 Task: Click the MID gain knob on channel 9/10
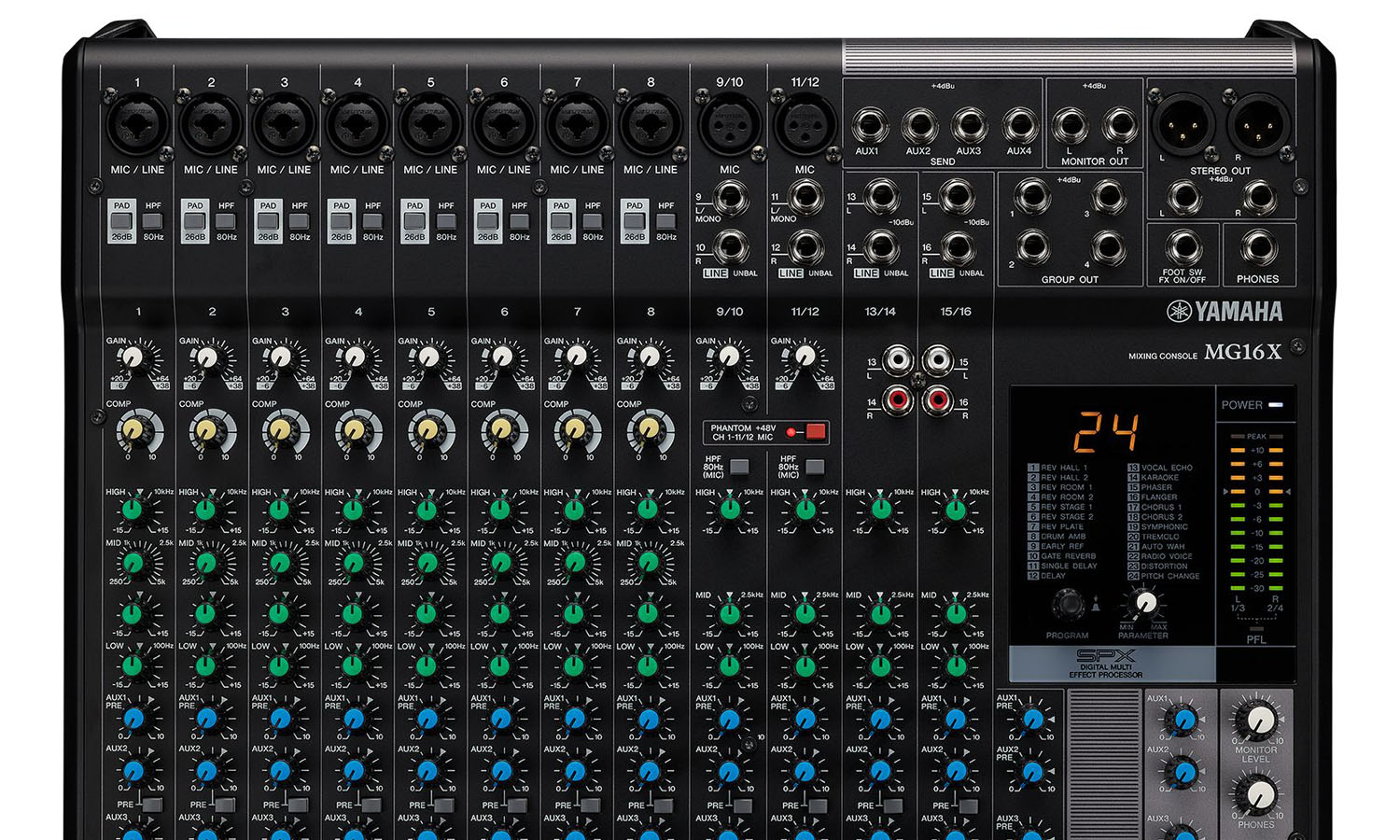tap(730, 613)
